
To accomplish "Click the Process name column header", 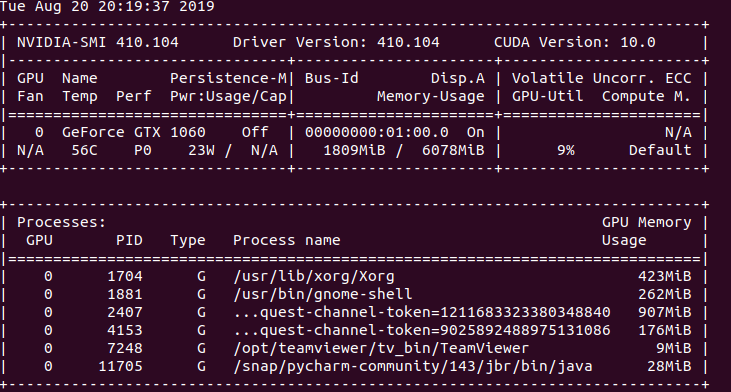I will (x=287, y=241).
